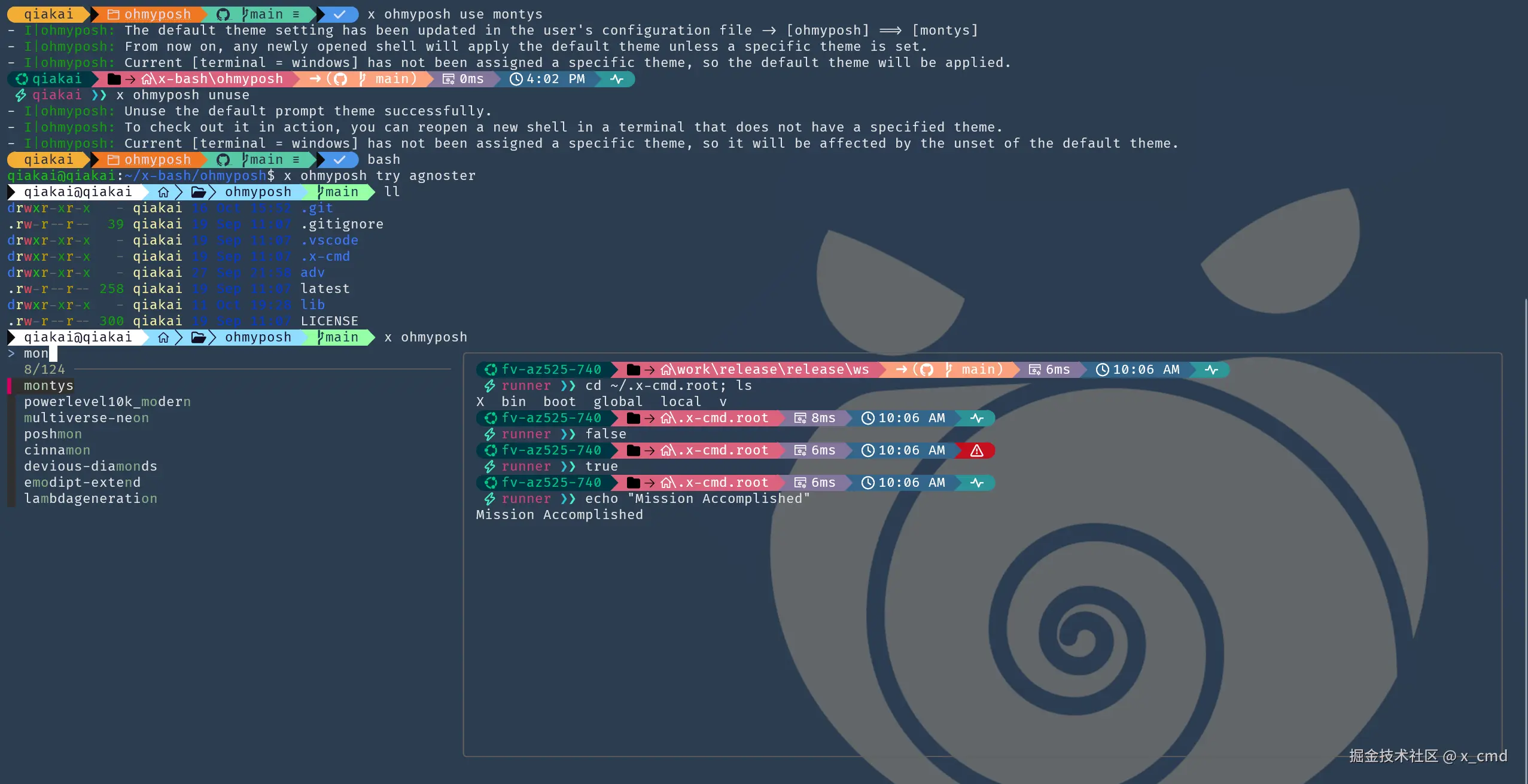Viewport: 1528px width, 784px height.
Task: Click the clock icon beside 4:02 PM
Action: 516,79
